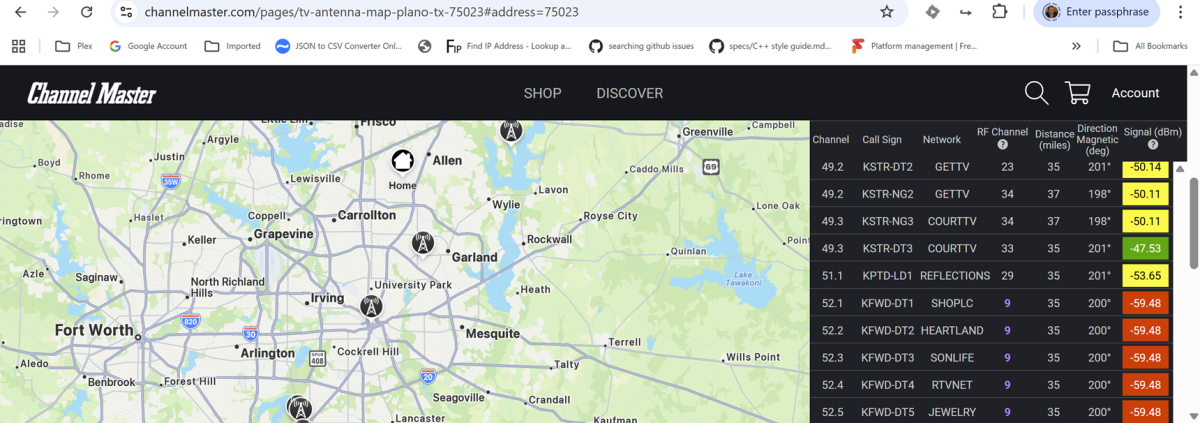The width and height of the screenshot is (1200, 423).
Task: Select the KPTD-LD1 call sign
Action: (x=889, y=276)
